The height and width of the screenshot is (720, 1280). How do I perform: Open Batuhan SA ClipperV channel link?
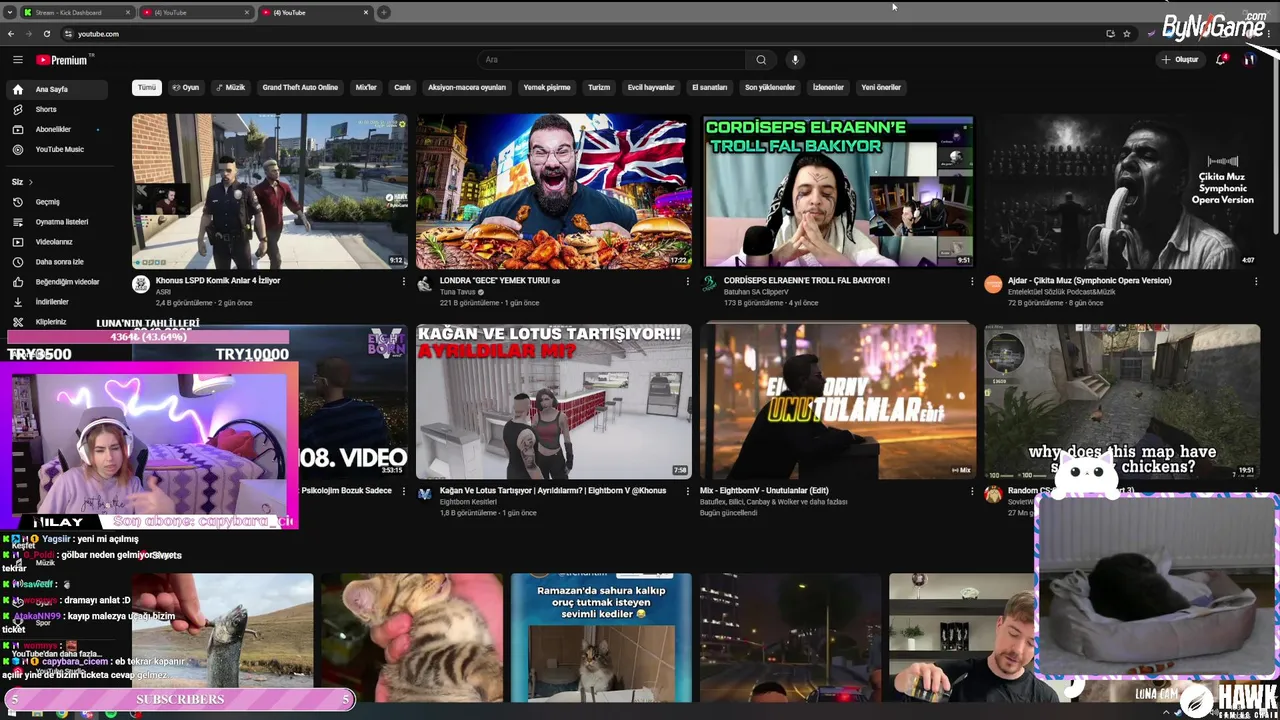tap(756, 292)
